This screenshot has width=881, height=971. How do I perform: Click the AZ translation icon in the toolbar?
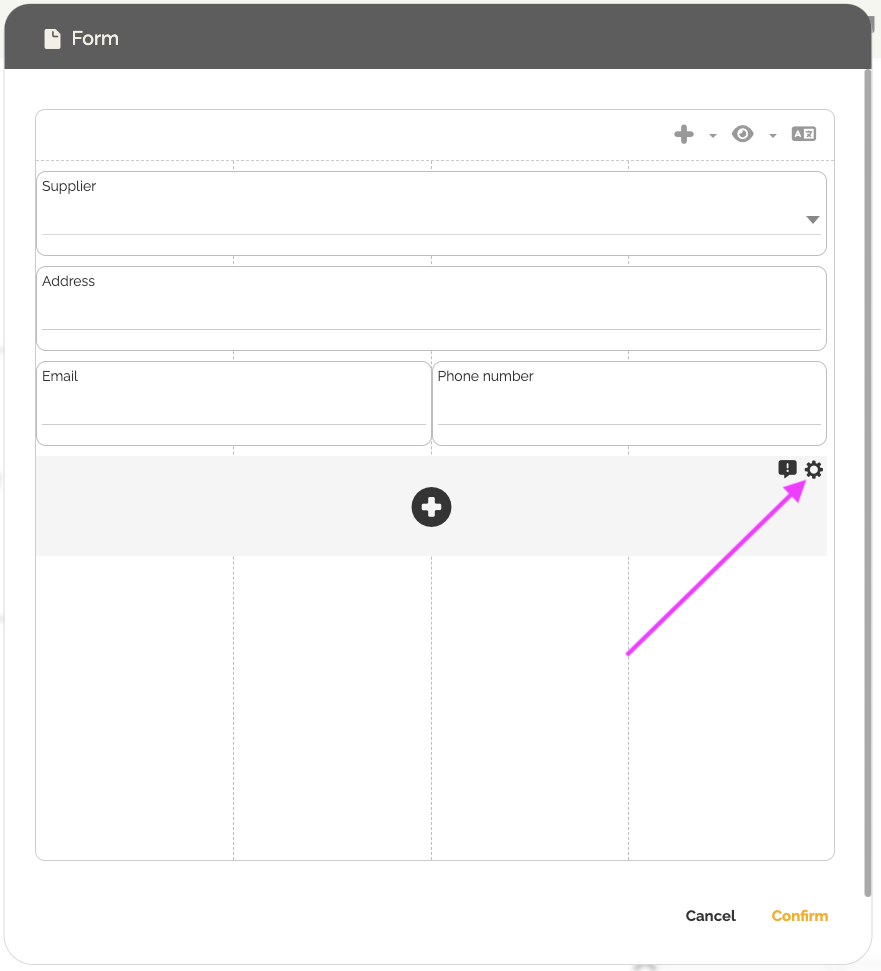click(804, 134)
